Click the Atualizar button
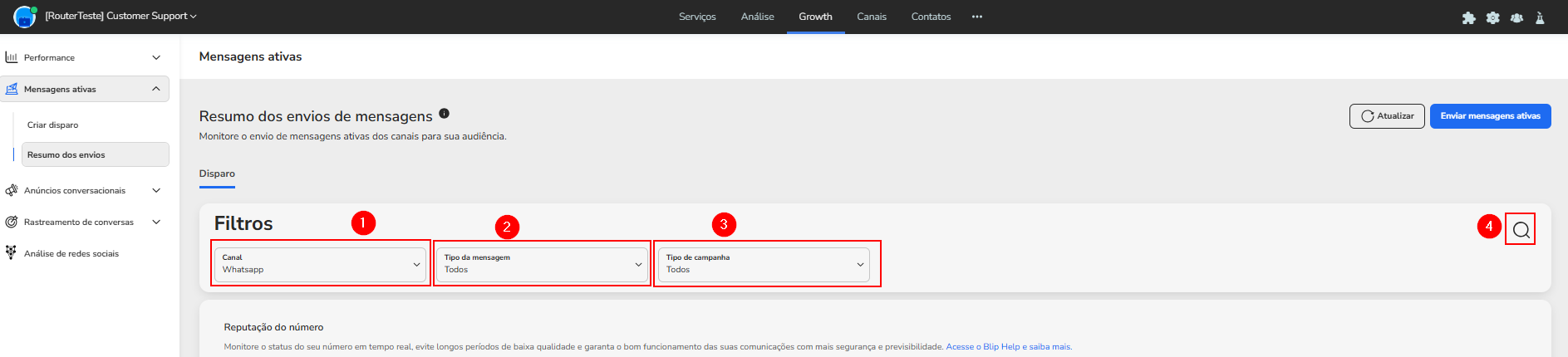The width and height of the screenshot is (1568, 357). 1387,116
